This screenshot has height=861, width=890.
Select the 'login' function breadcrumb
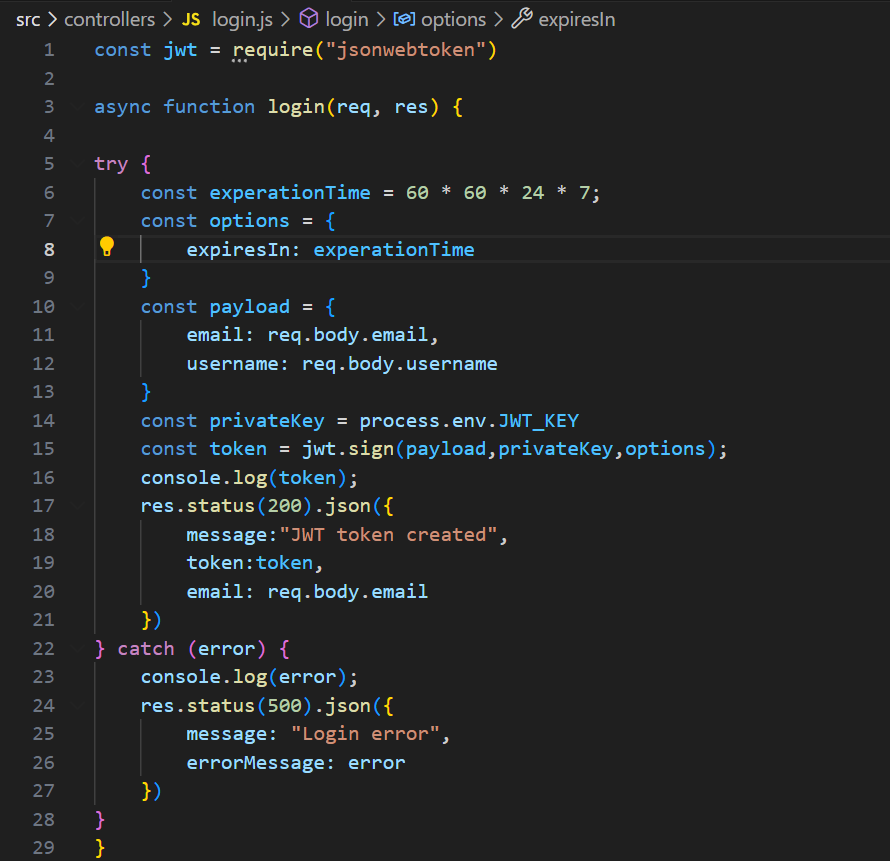[347, 20]
